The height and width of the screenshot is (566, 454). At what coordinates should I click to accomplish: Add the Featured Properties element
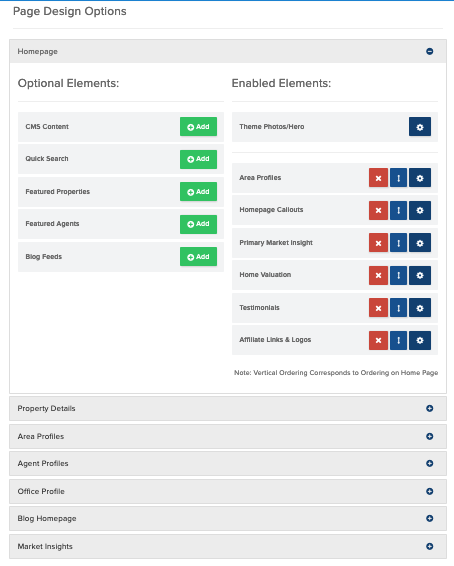click(198, 192)
